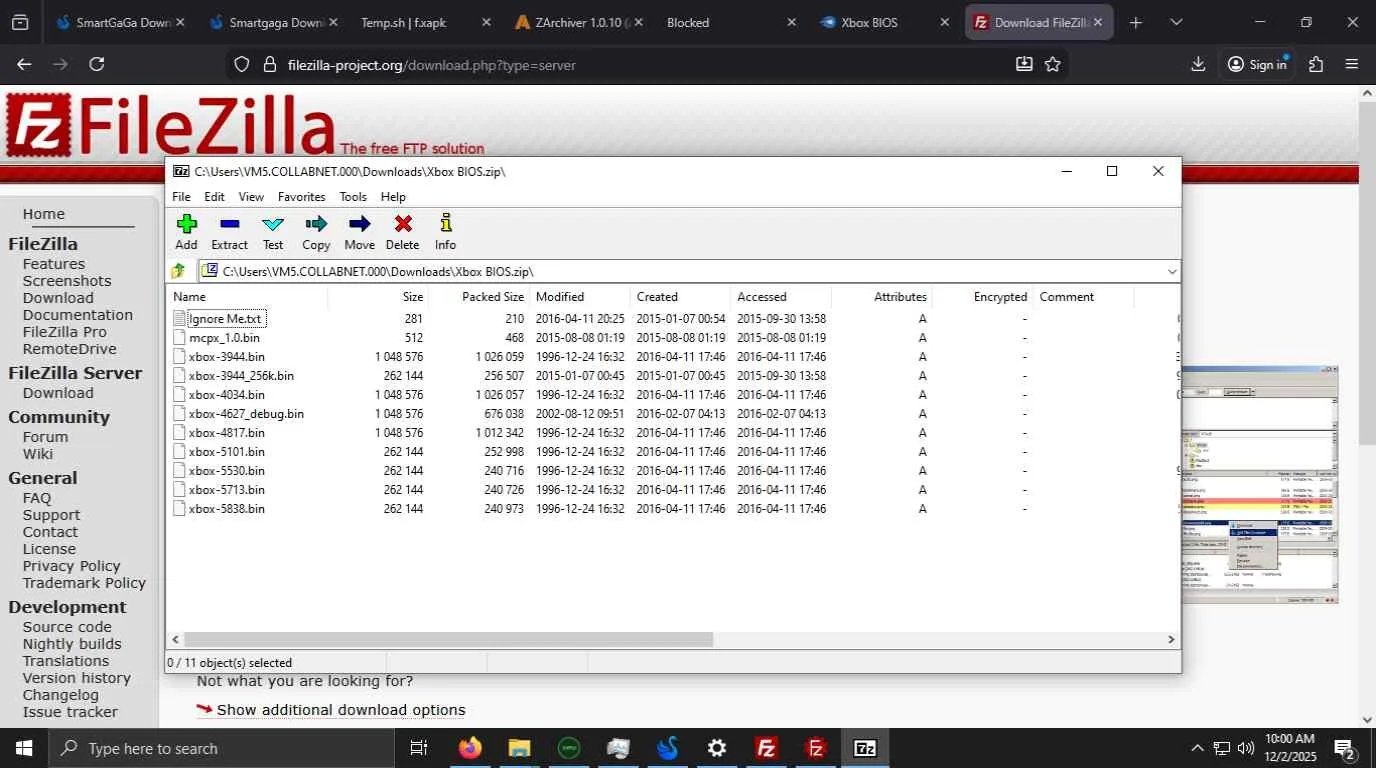Open Task View on the taskbar
The height and width of the screenshot is (768, 1376).
pos(419,748)
